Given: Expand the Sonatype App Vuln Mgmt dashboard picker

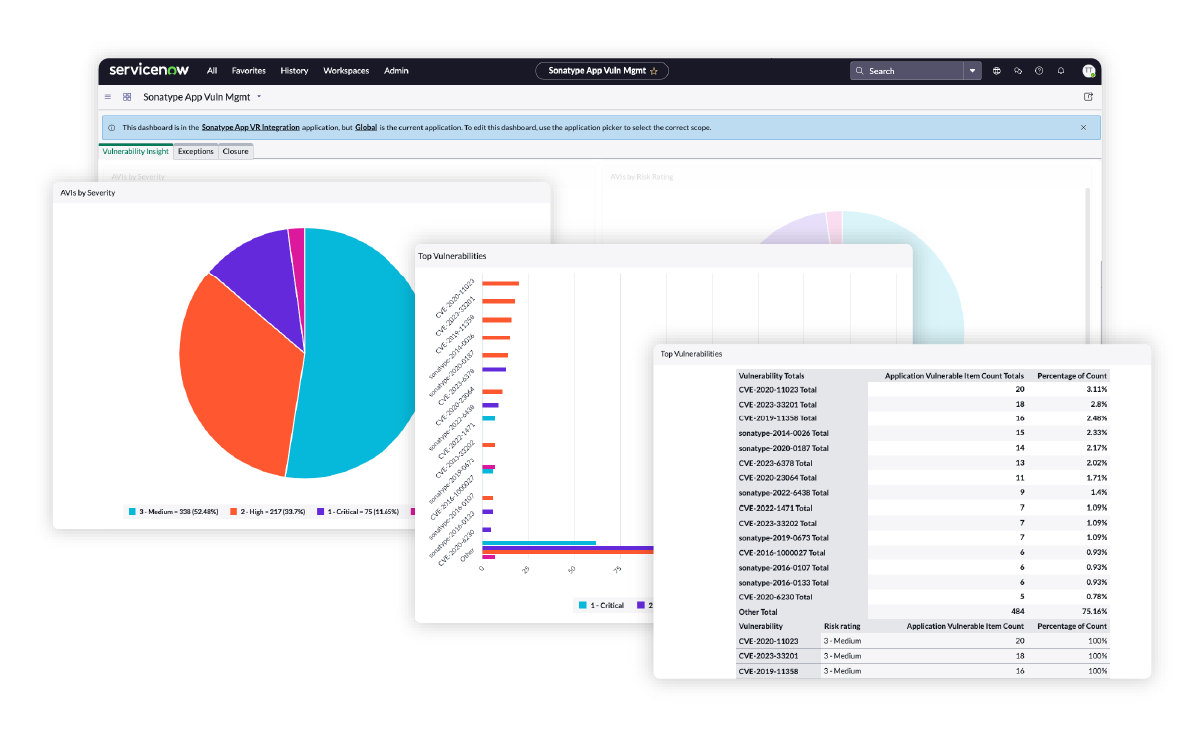Looking at the screenshot, I should click(259, 97).
